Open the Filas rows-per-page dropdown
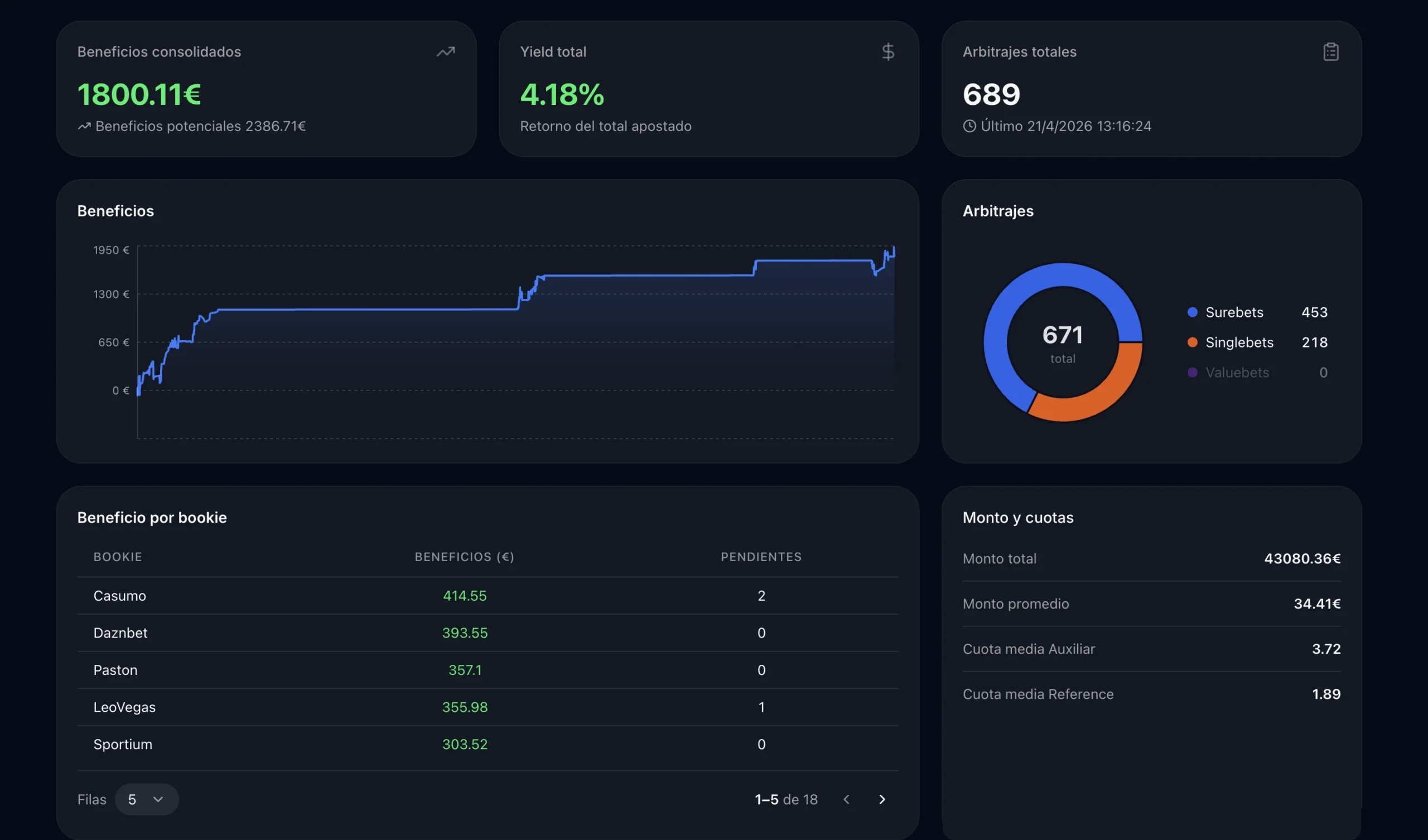1428x840 pixels. pos(147,799)
